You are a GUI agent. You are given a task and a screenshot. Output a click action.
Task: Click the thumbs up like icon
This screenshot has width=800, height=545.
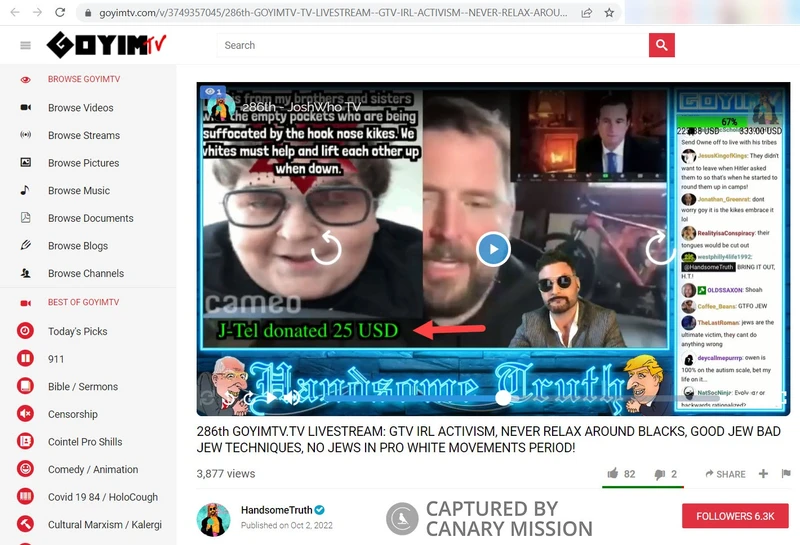[612, 474]
